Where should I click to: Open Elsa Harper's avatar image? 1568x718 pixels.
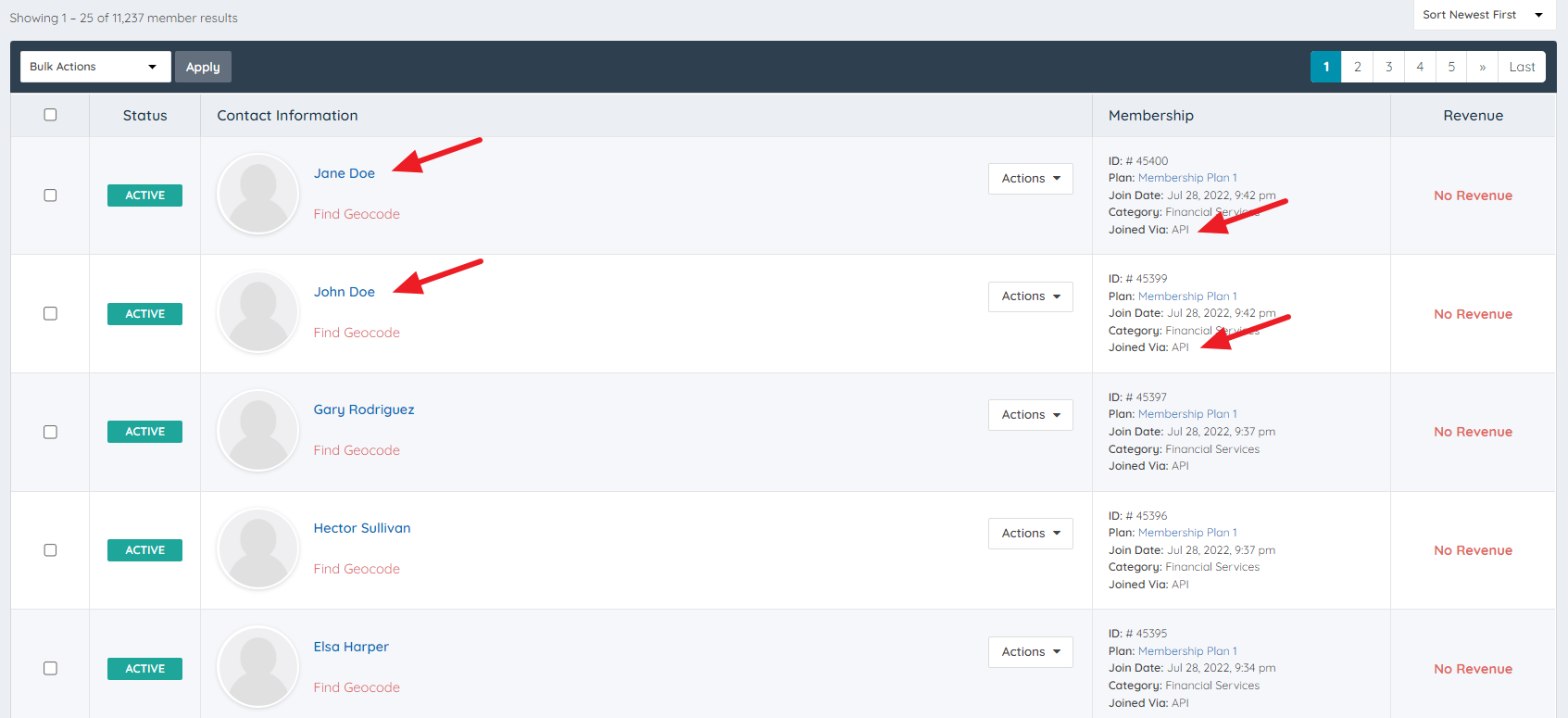click(x=257, y=668)
